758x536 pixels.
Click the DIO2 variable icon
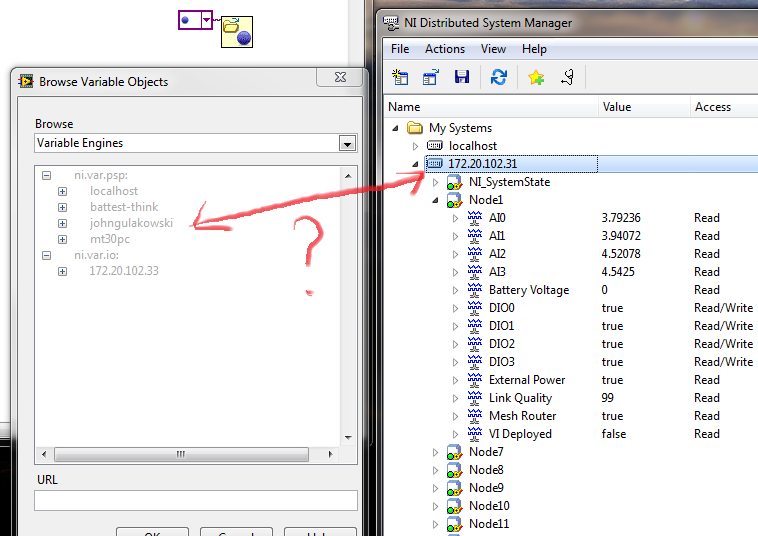click(475, 344)
